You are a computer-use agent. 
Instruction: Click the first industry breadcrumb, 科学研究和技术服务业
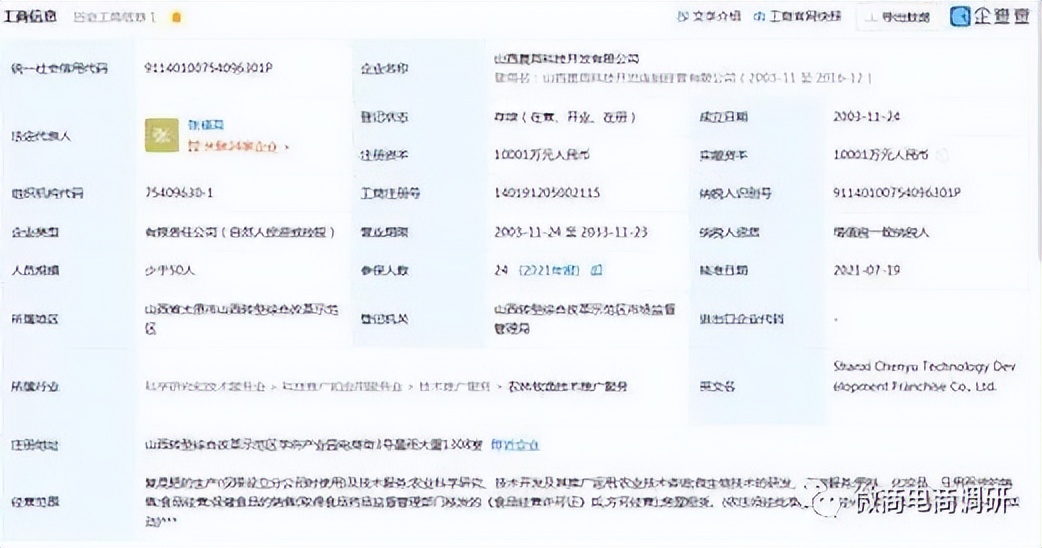(205, 386)
